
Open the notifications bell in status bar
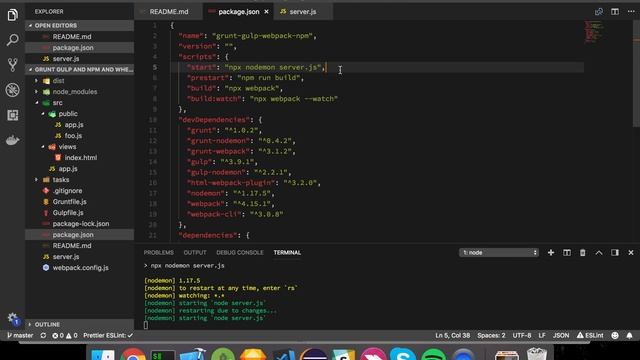pyautogui.click(x=629, y=336)
